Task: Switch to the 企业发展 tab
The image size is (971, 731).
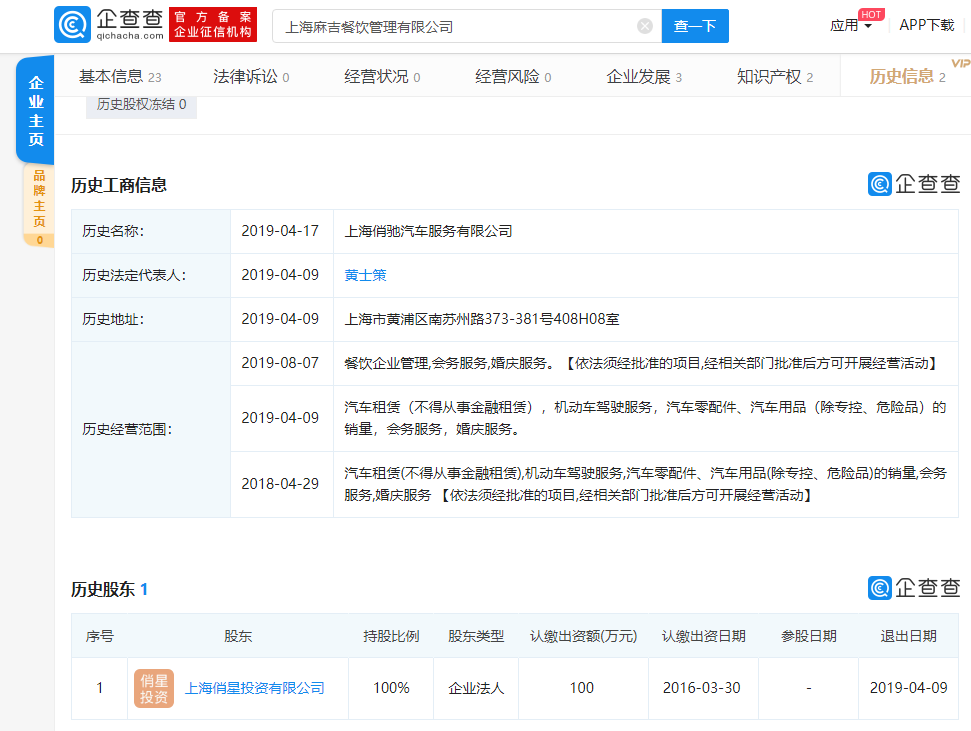Action: tap(644, 77)
